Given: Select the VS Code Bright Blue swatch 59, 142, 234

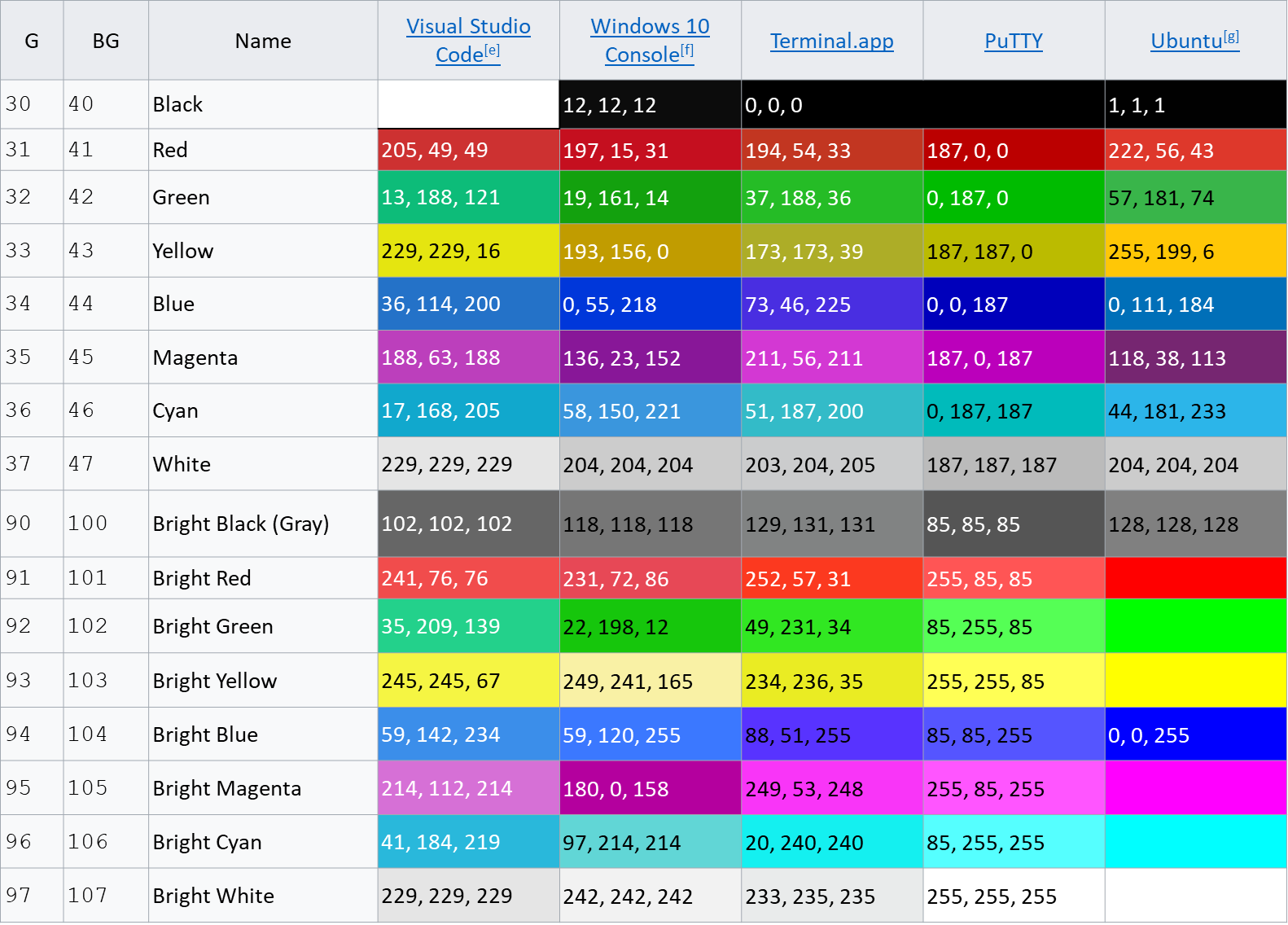Looking at the screenshot, I should 468,734.
